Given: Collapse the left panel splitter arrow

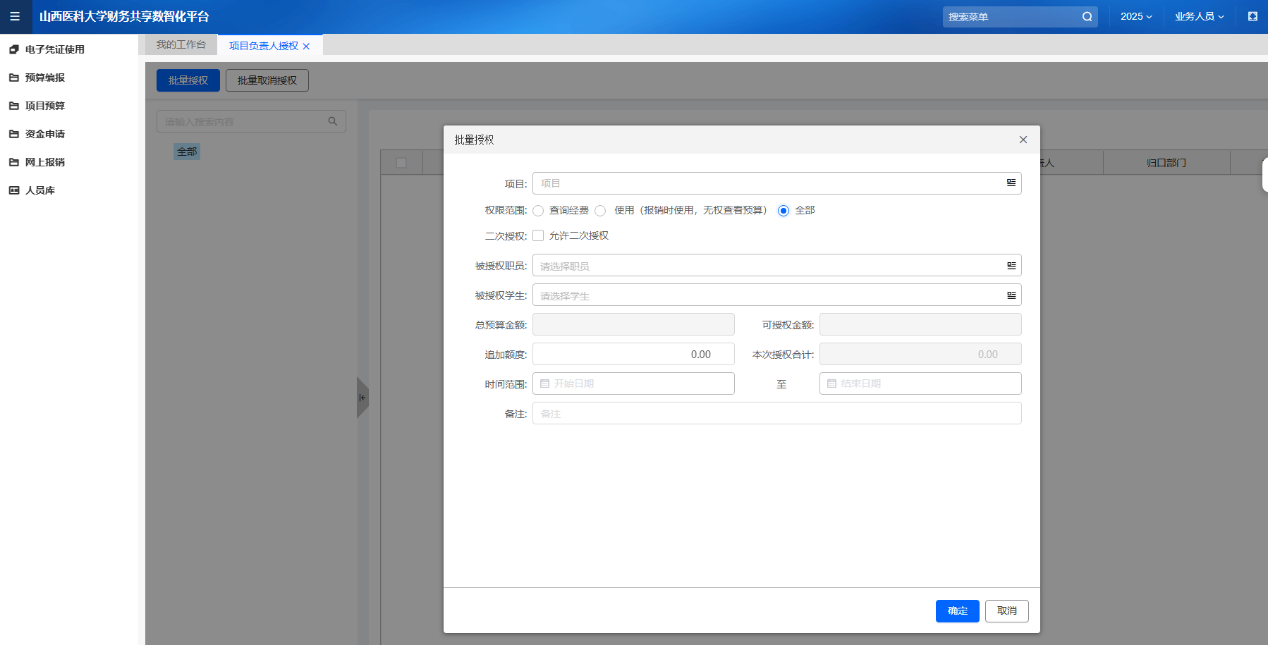Looking at the screenshot, I should pos(362,398).
